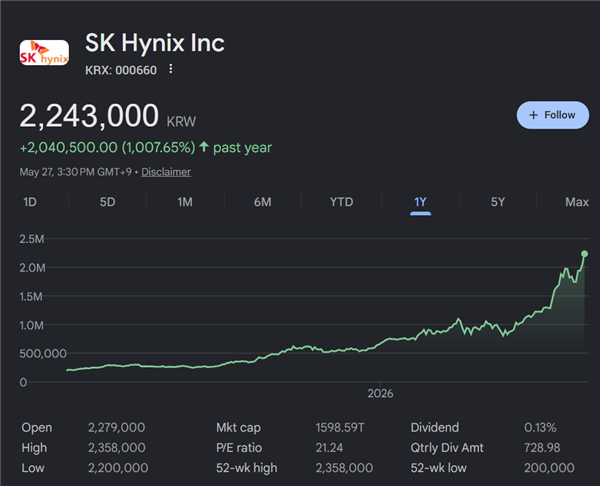Click the P/E ratio label
This screenshot has height=486, width=600.
tap(239, 447)
